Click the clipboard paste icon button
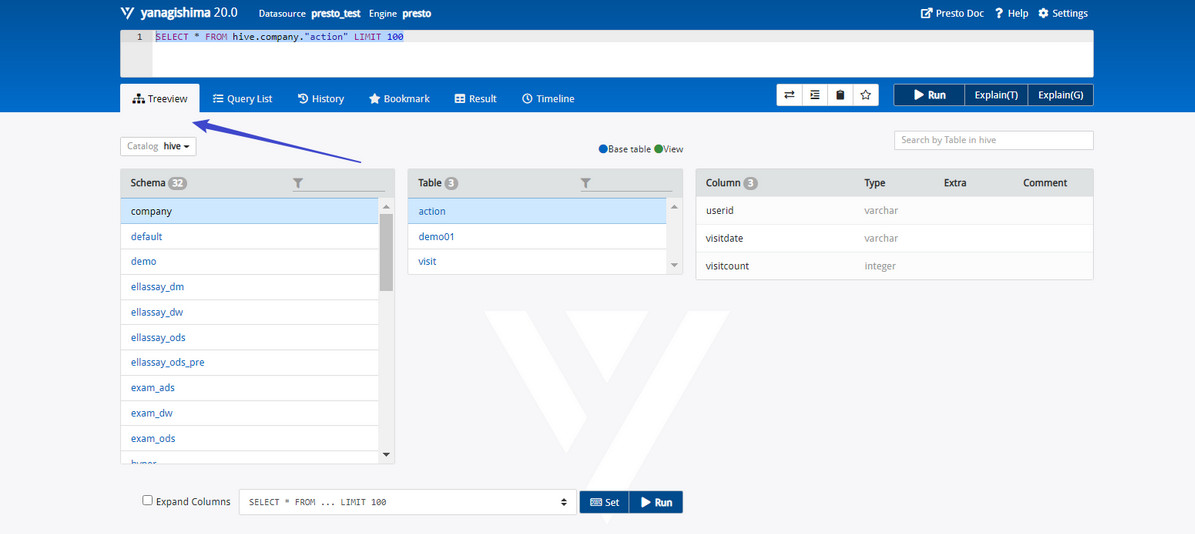This screenshot has width=1195, height=534. pyautogui.click(x=840, y=95)
